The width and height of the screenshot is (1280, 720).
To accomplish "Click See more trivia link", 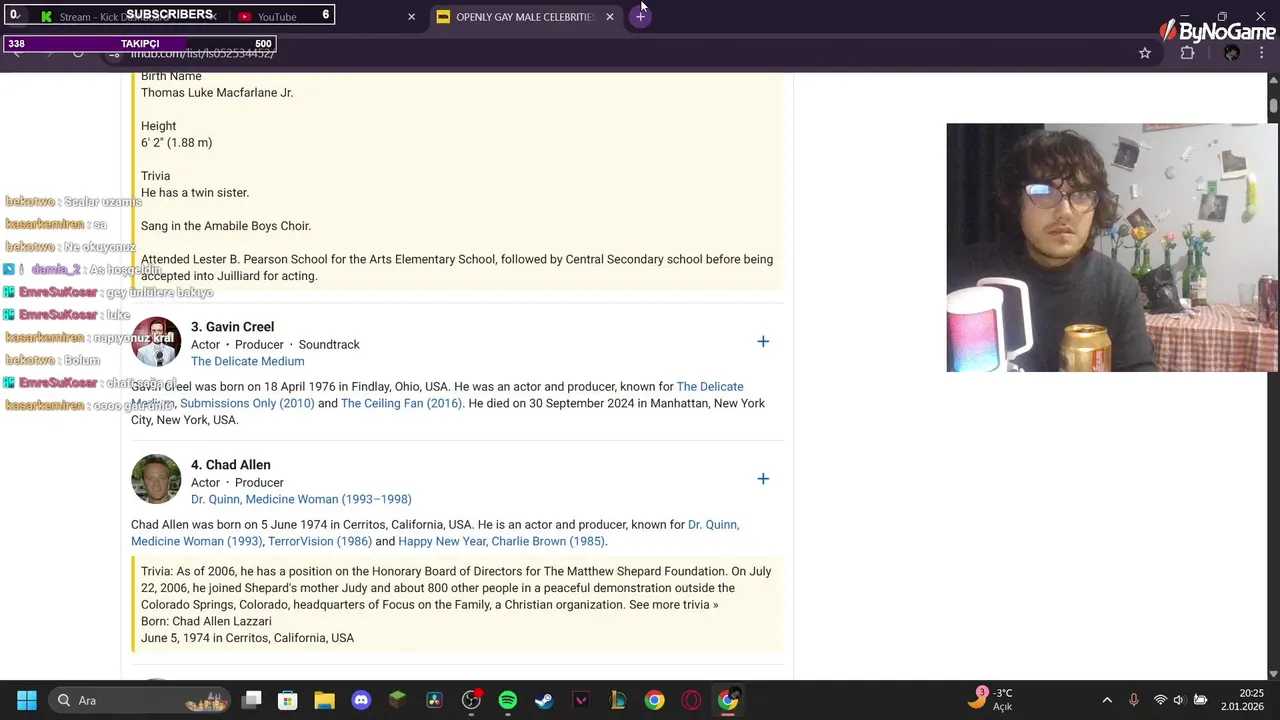I will [x=673, y=604].
